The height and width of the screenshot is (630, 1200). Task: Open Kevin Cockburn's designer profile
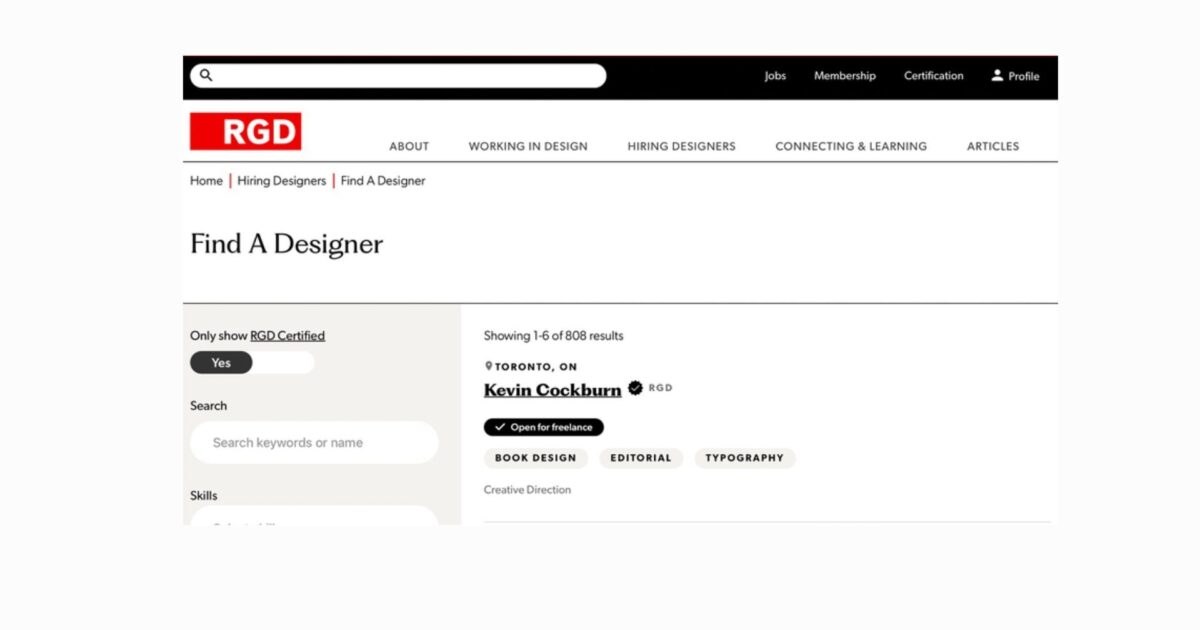[x=552, y=389]
